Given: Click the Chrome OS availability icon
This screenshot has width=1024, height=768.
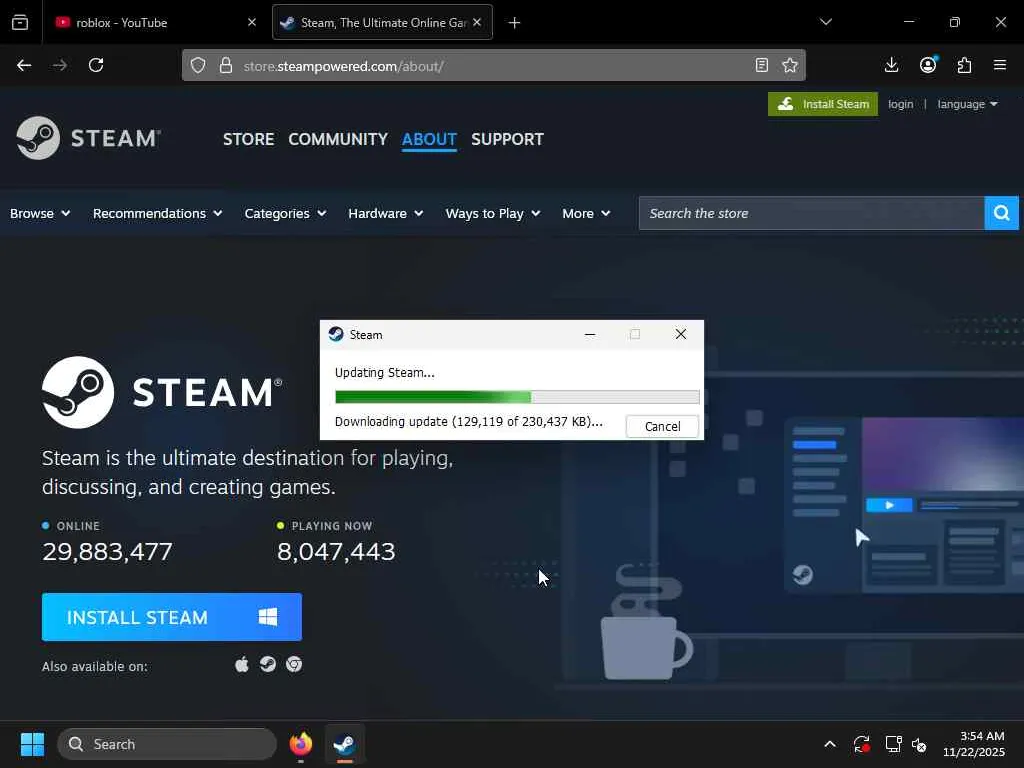Looking at the screenshot, I should coord(294,664).
